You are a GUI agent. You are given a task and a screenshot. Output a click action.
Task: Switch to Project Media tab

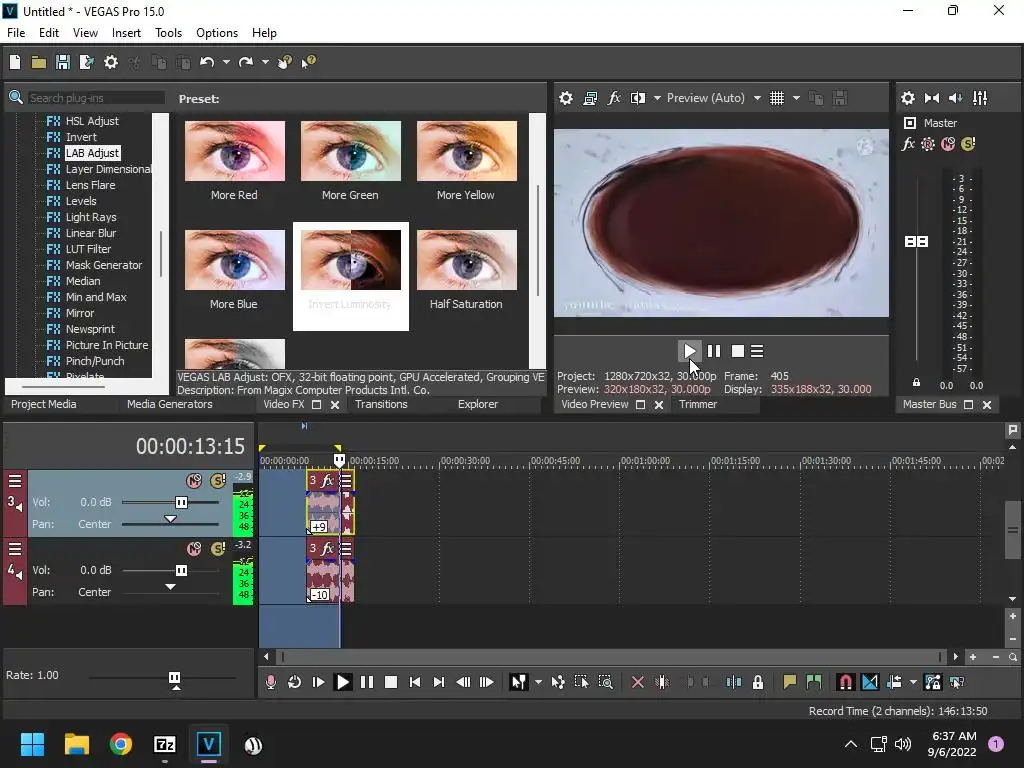tap(44, 404)
